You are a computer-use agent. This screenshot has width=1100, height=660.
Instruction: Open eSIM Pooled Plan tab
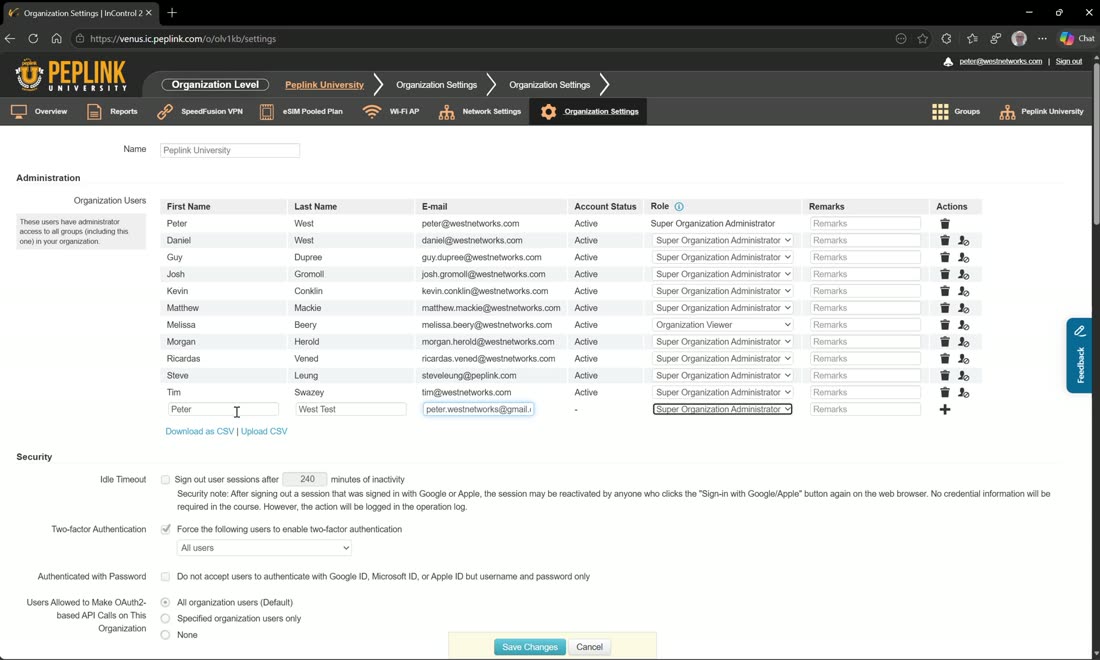[x=301, y=112]
